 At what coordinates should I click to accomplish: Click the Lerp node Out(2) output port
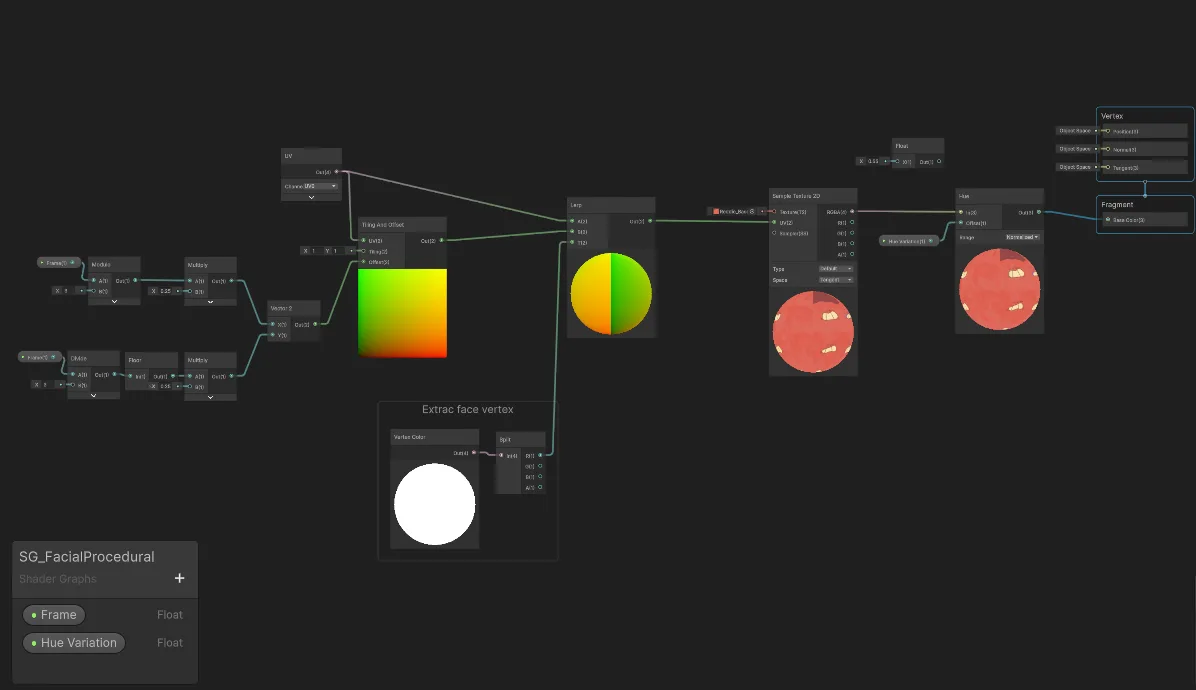pyautogui.click(x=650, y=221)
